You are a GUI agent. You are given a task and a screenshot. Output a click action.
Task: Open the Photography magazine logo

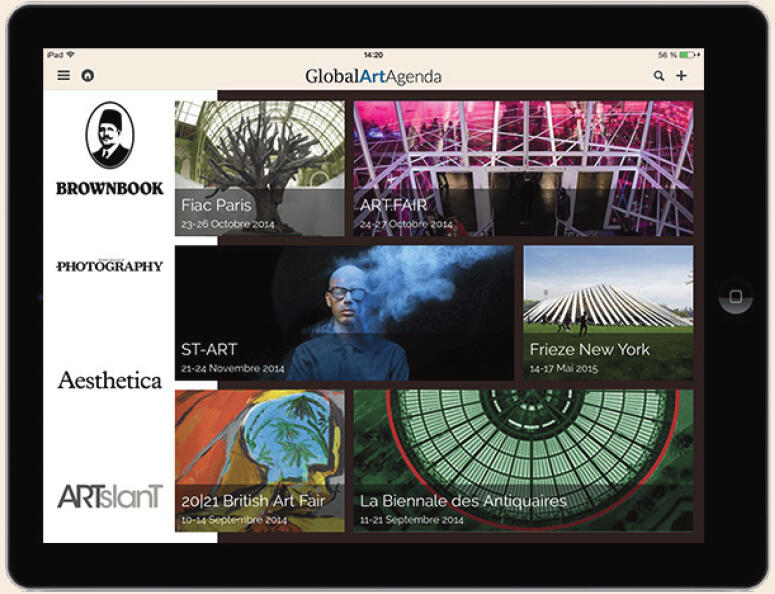[109, 266]
